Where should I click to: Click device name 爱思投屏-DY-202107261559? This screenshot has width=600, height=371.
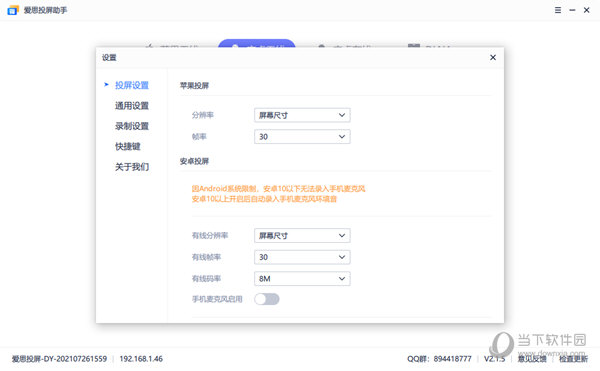click(x=59, y=359)
